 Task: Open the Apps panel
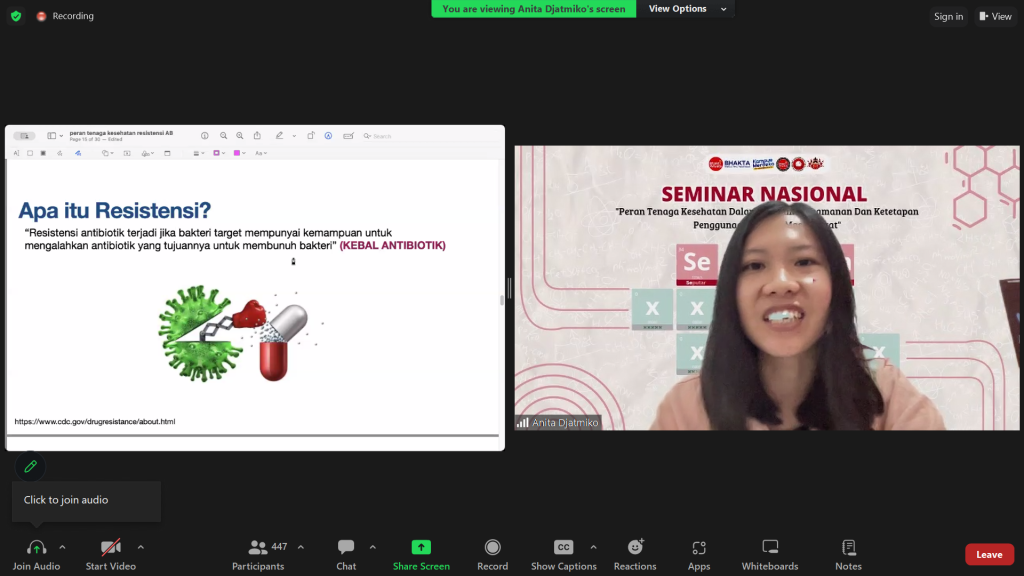point(699,547)
